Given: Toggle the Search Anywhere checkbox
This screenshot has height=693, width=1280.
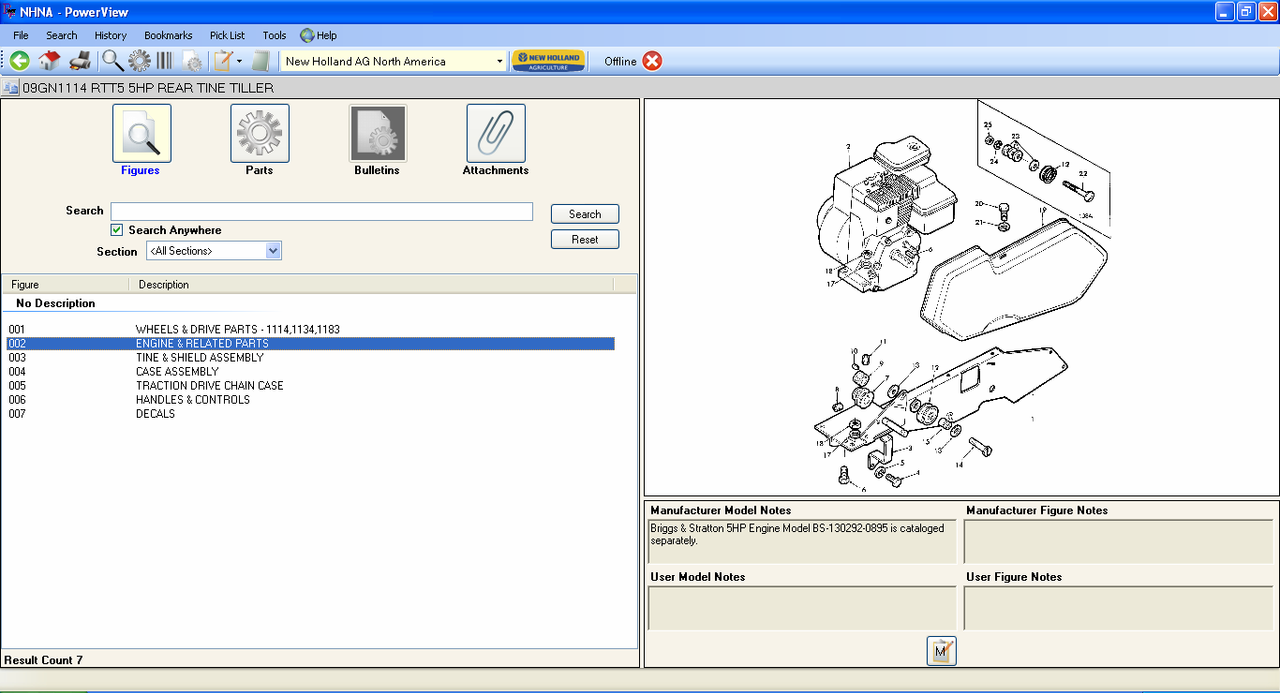Looking at the screenshot, I should click(x=117, y=230).
